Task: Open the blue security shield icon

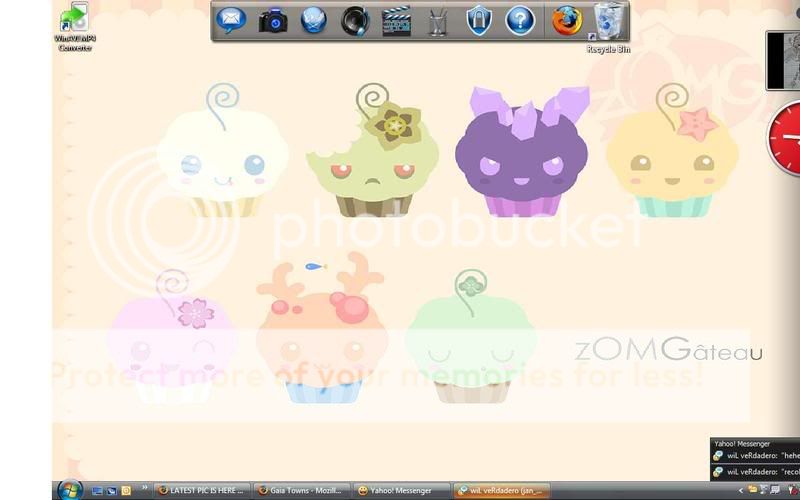Action: [x=479, y=20]
